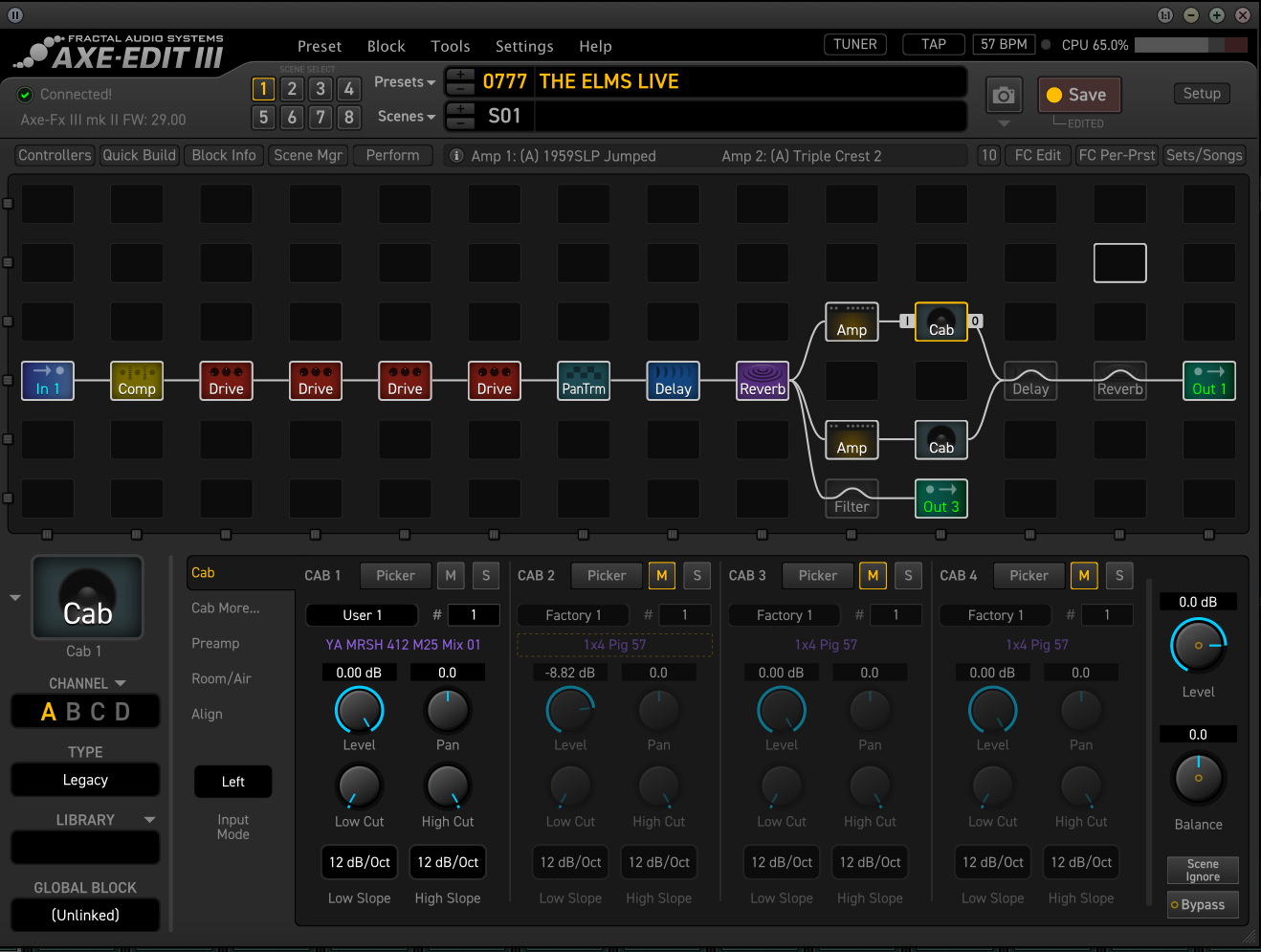Screen dimensions: 1261x952
Task: Open the CAB 1 Picker
Action: point(395,575)
